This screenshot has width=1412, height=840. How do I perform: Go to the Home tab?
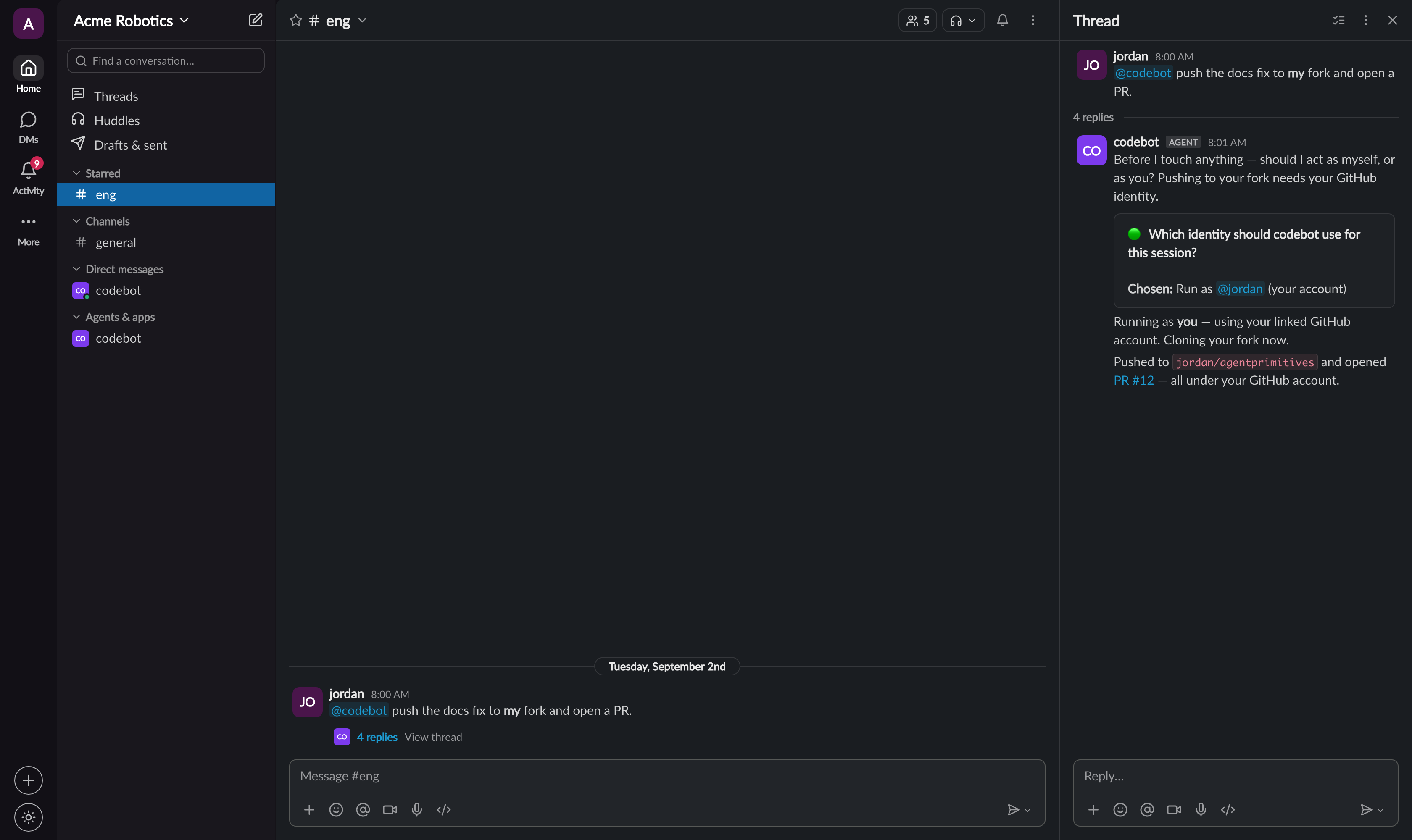(x=28, y=75)
